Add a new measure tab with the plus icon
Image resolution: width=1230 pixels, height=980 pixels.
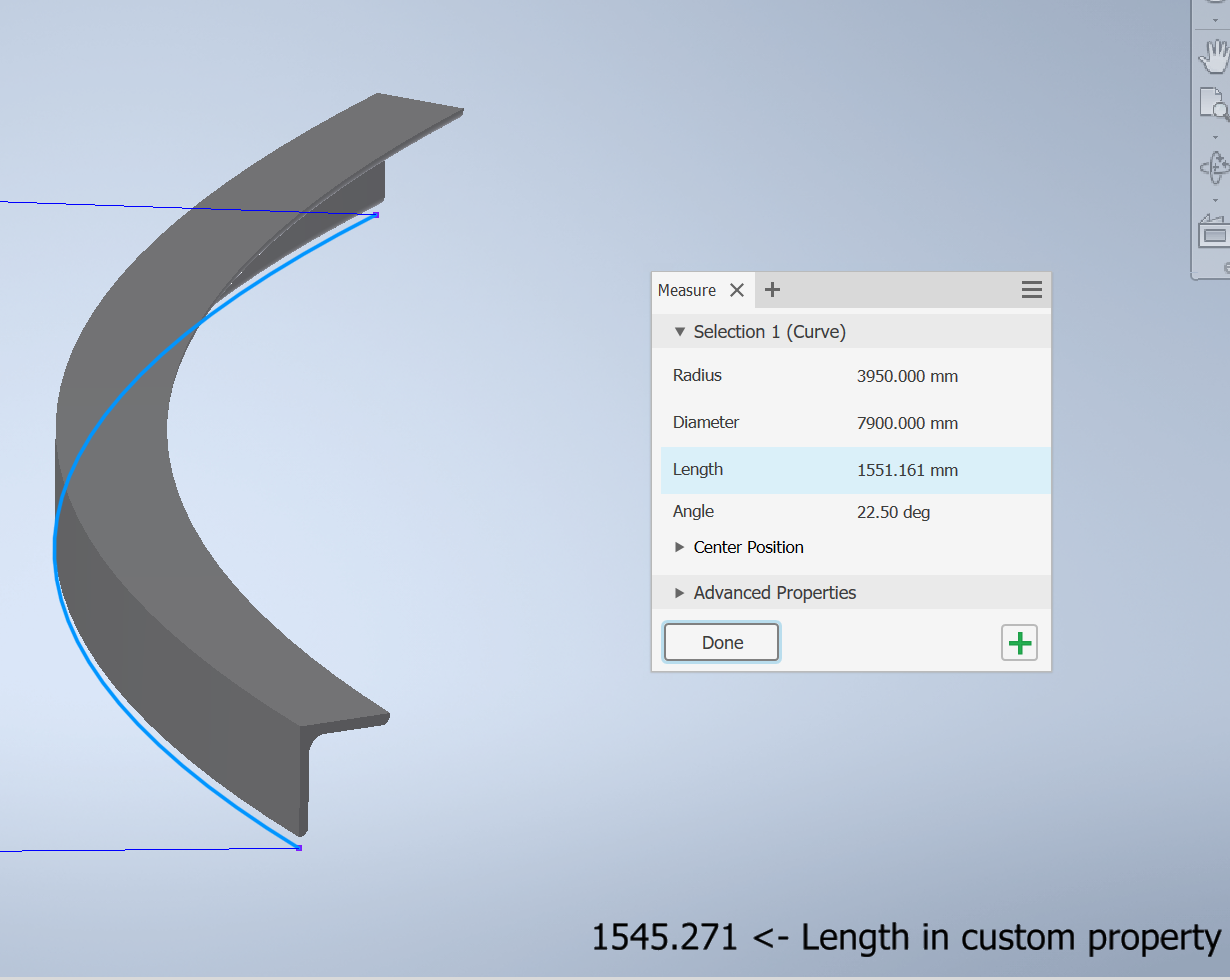coord(772,289)
